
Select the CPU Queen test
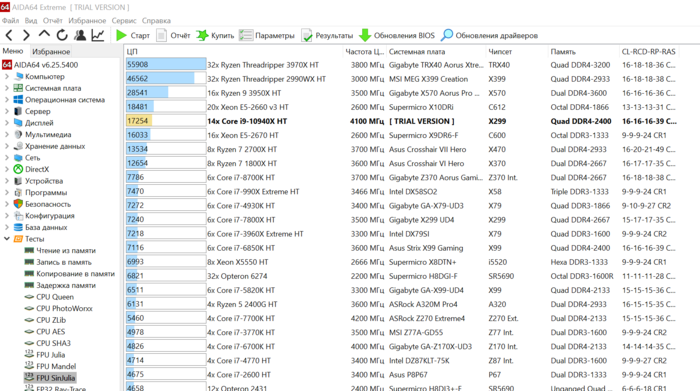tap(55, 297)
